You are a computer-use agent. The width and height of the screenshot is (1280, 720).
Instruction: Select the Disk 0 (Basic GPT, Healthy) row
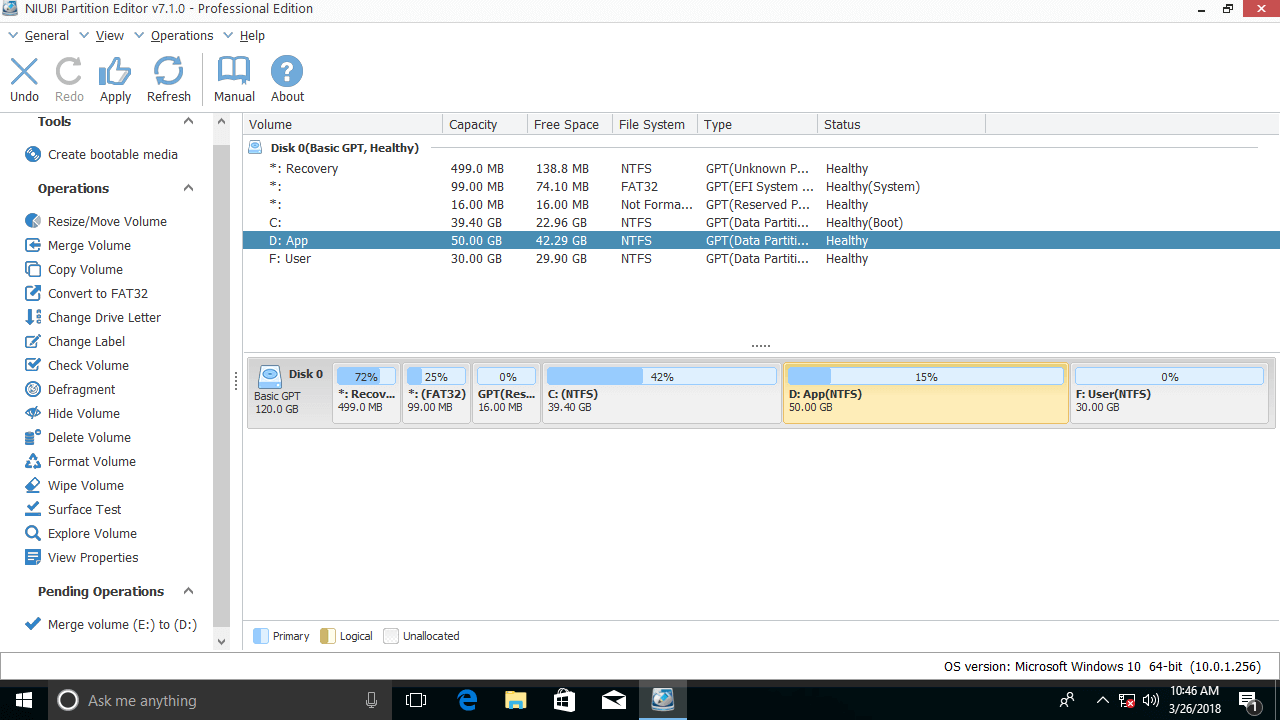click(x=761, y=148)
